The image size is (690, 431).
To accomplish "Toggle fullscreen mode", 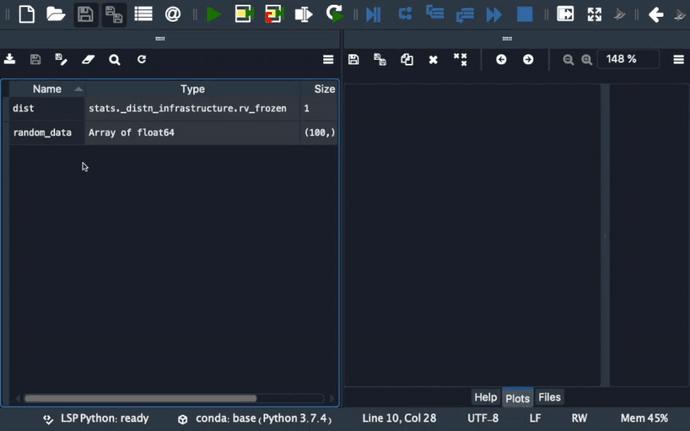I will (595, 14).
